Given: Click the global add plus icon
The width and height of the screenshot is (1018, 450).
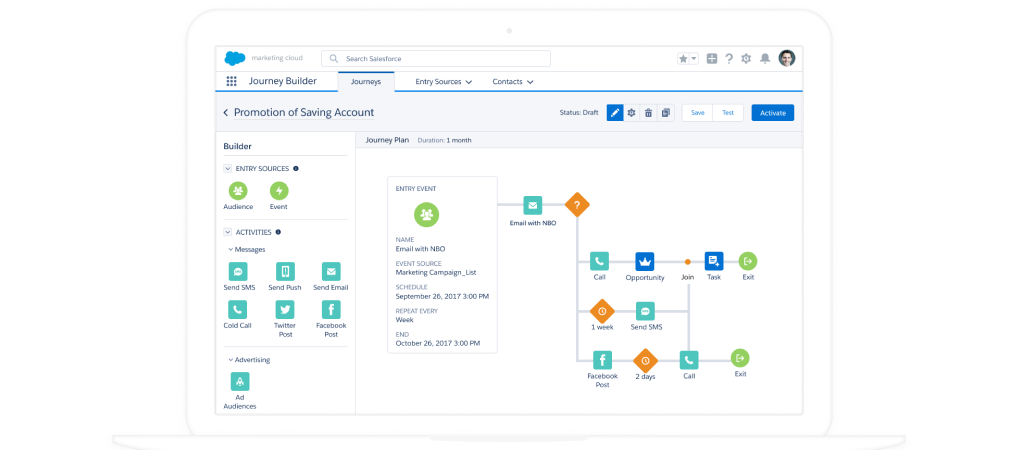Looking at the screenshot, I should click(x=712, y=58).
